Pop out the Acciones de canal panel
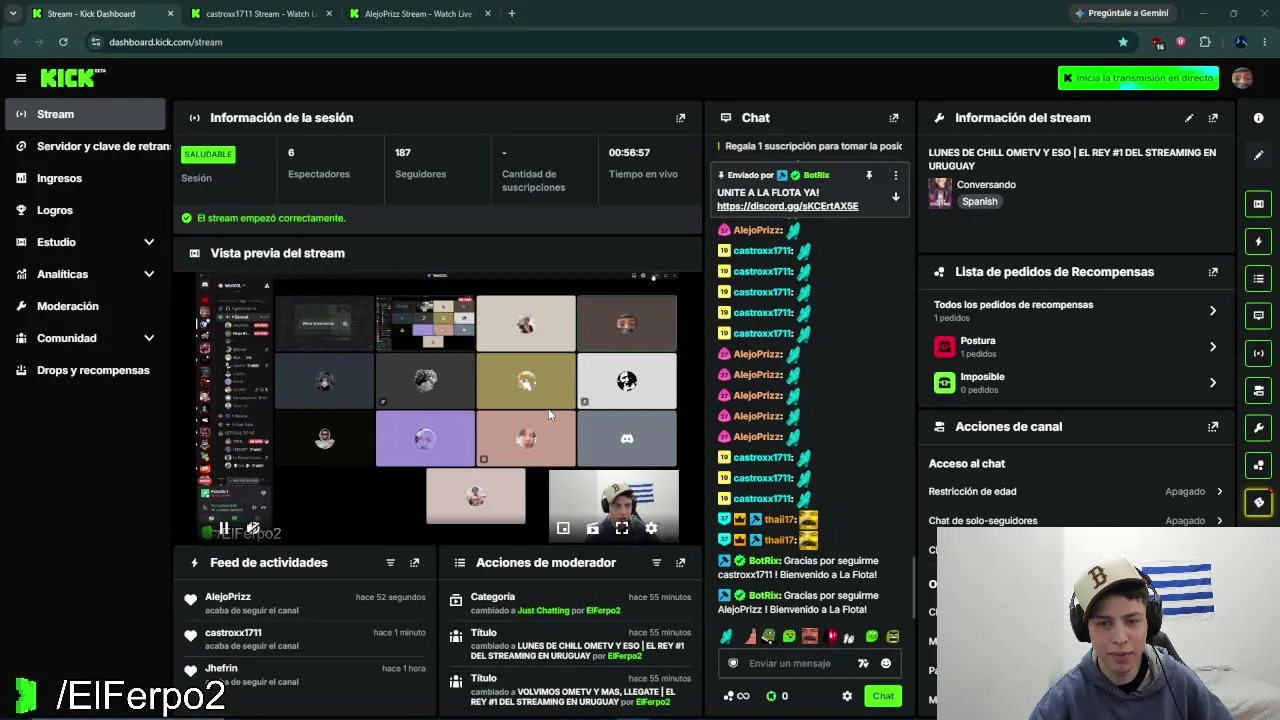 [1213, 427]
